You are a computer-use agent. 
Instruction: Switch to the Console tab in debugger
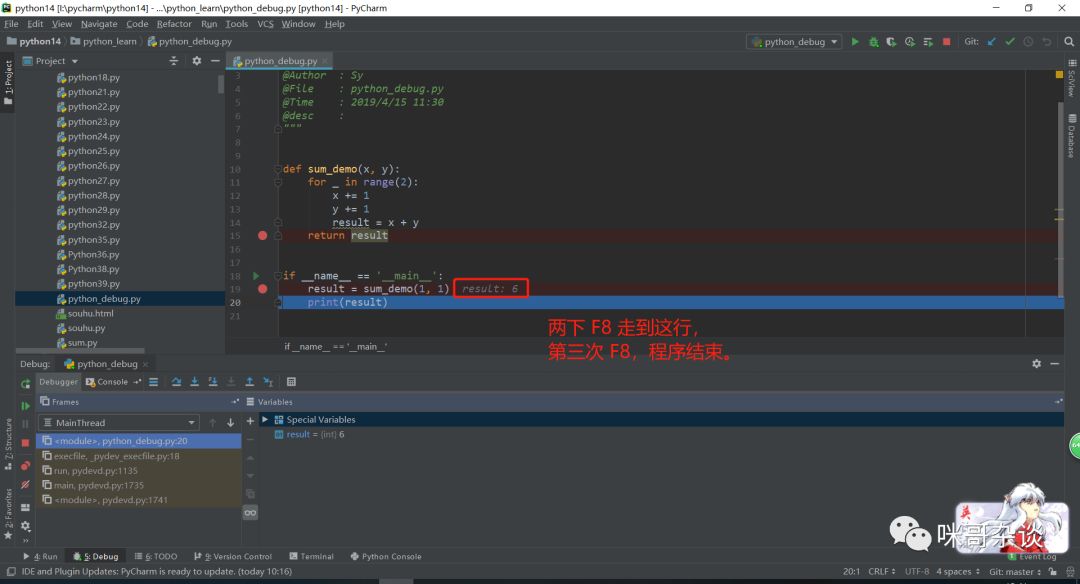click(x=107, y=382)
